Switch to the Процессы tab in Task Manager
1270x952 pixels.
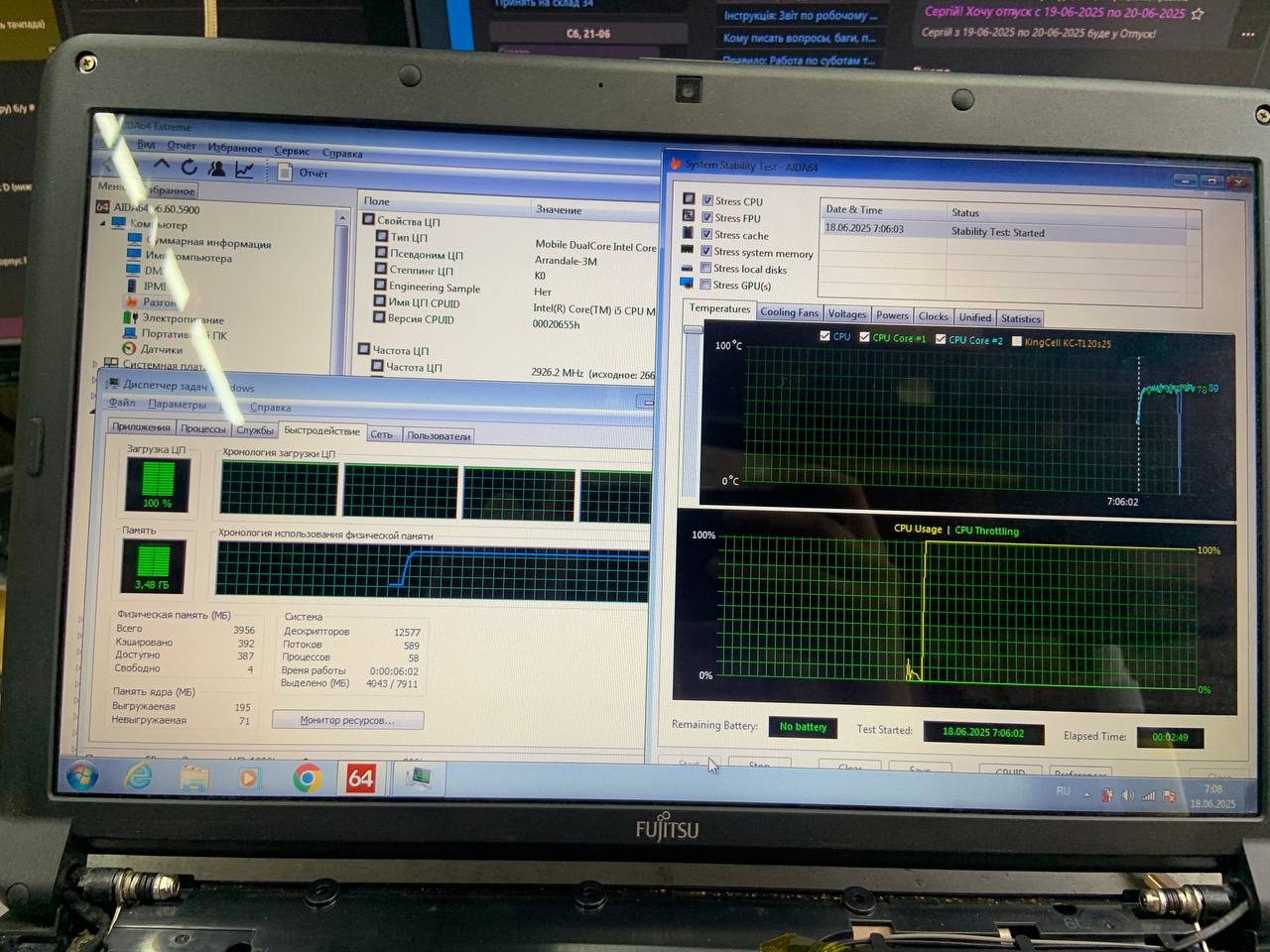click(x=202, y=428)
